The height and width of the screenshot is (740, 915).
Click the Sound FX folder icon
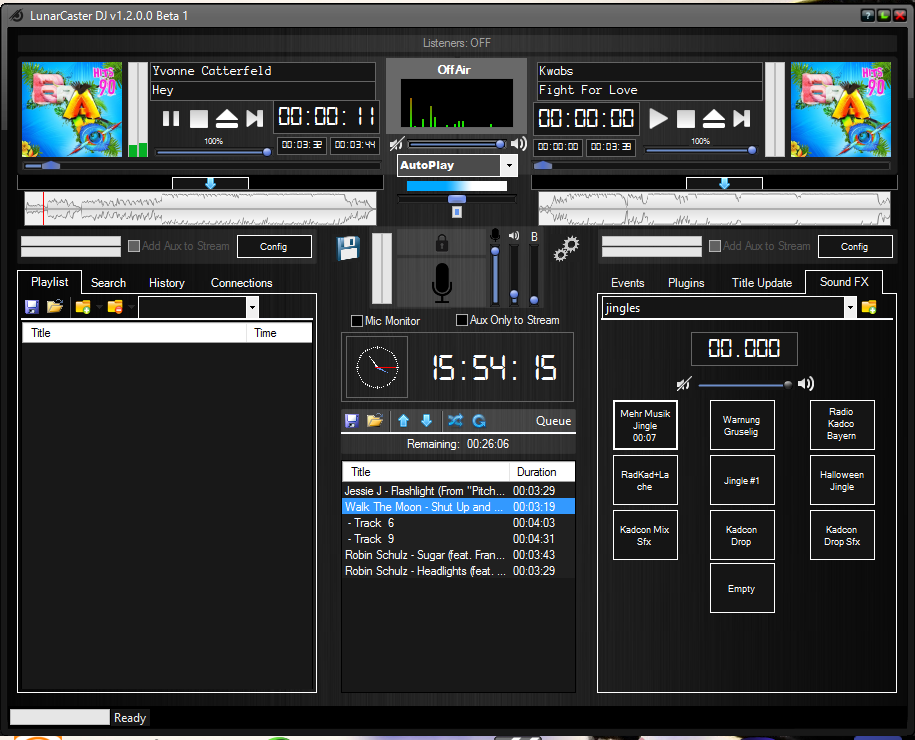869,308
